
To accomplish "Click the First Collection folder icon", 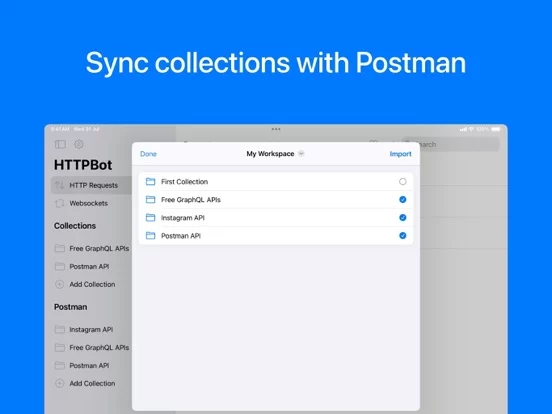I will coord(150,182).
